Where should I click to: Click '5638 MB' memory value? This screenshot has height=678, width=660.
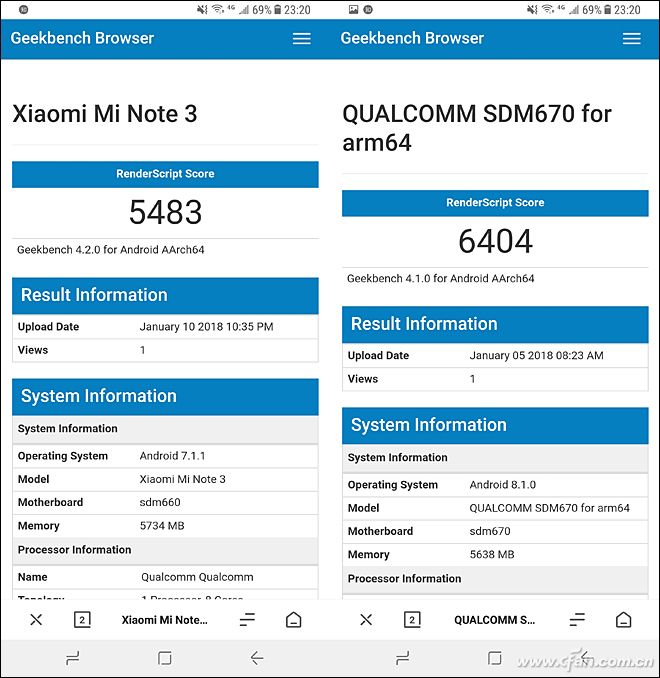click(492, 555)
